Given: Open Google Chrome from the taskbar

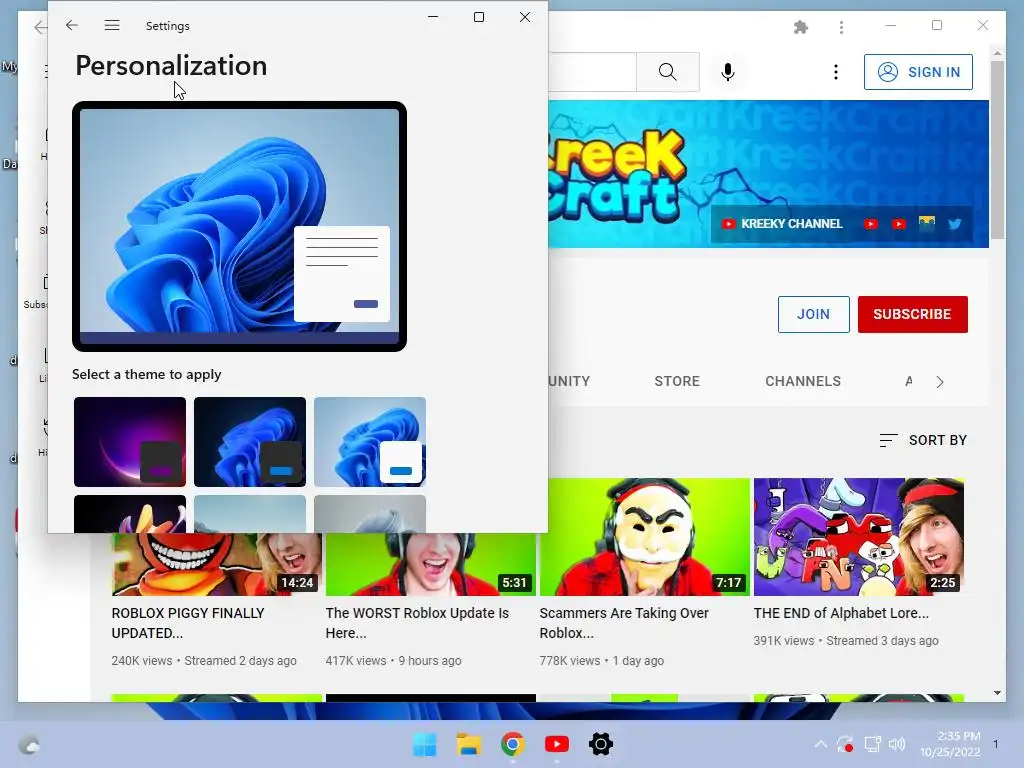Looking at the screenshot, I should pyautogui.click(x=513, y=744).
